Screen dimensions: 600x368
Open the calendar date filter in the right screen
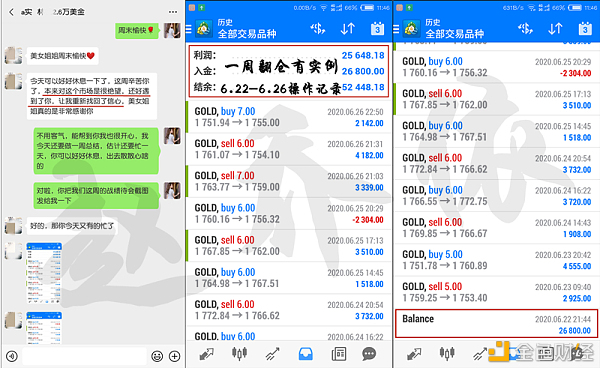585,29
